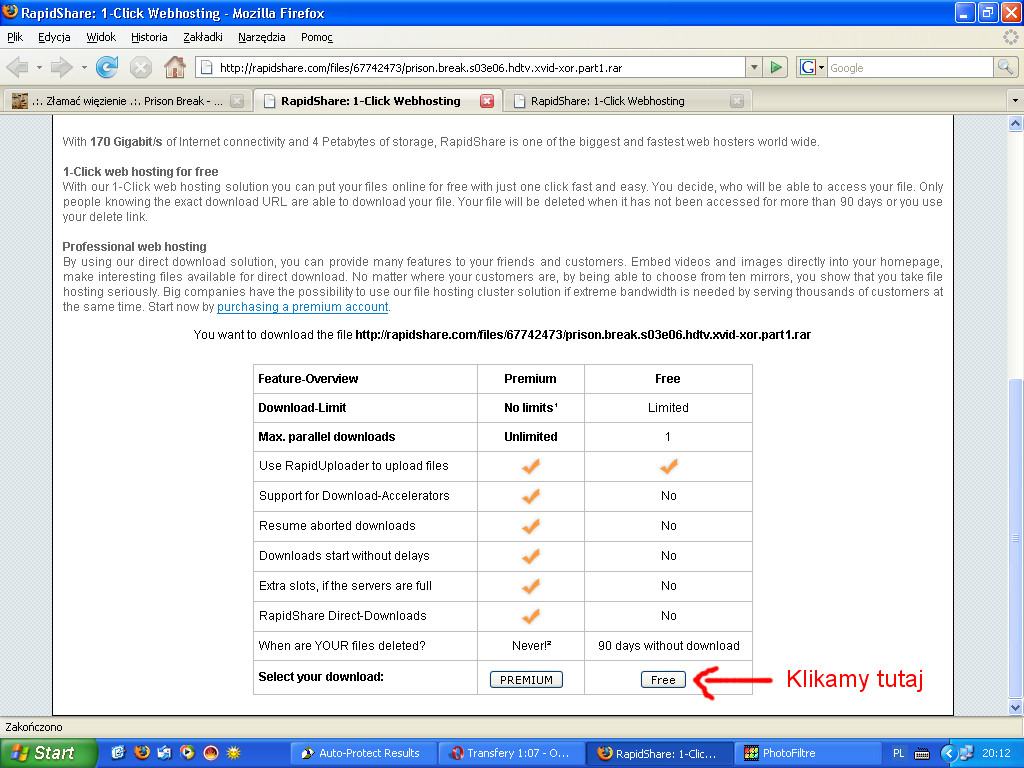Open the Zakładki menu
This screenshot has width=1024, height=768.
(202, 37)
